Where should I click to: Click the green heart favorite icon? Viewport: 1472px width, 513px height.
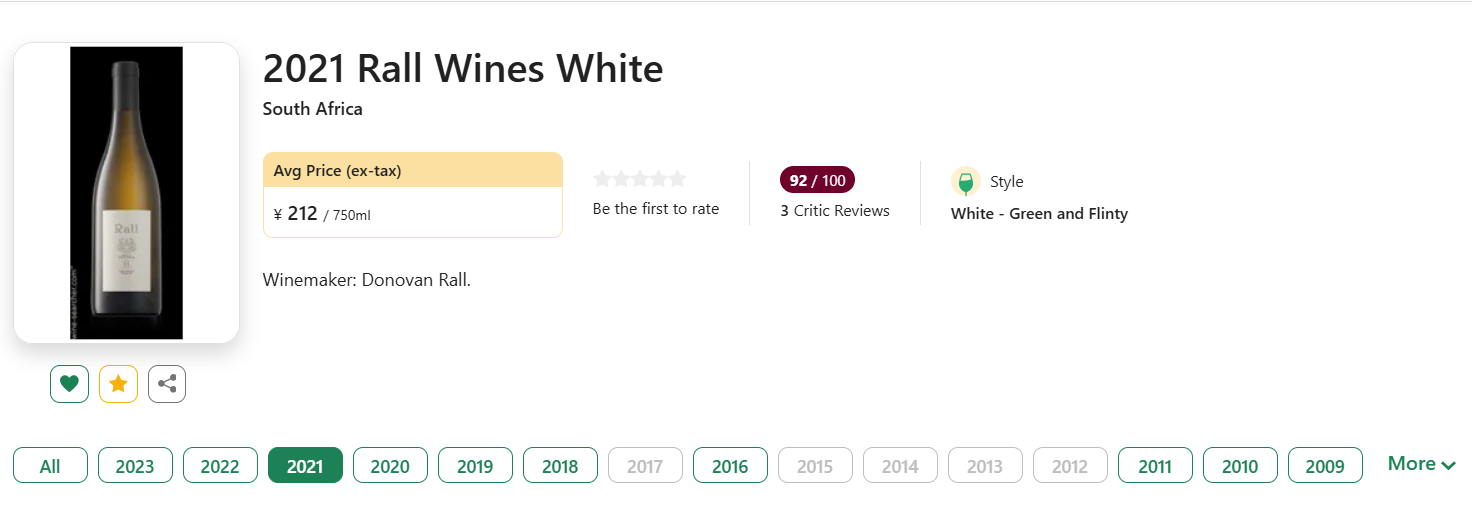(69, 384)
